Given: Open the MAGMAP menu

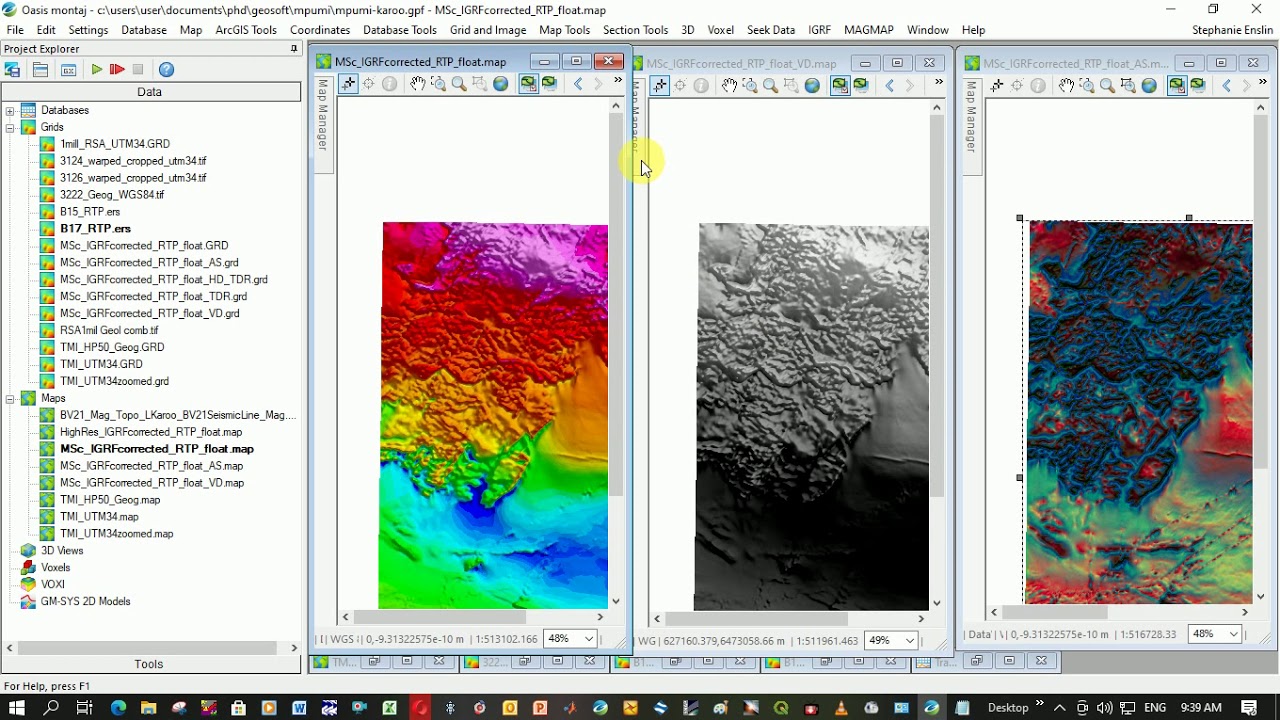Looking at the screenshot, I should pyautogui.click(x=869, y=30).
